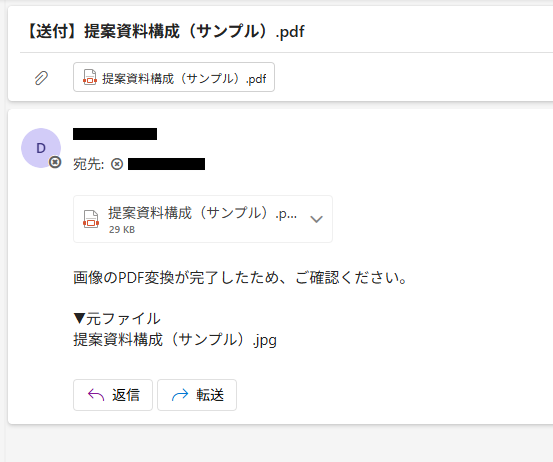
Task: Click the ▼元ファイル line in the body
Action: (x=117, y=319)
